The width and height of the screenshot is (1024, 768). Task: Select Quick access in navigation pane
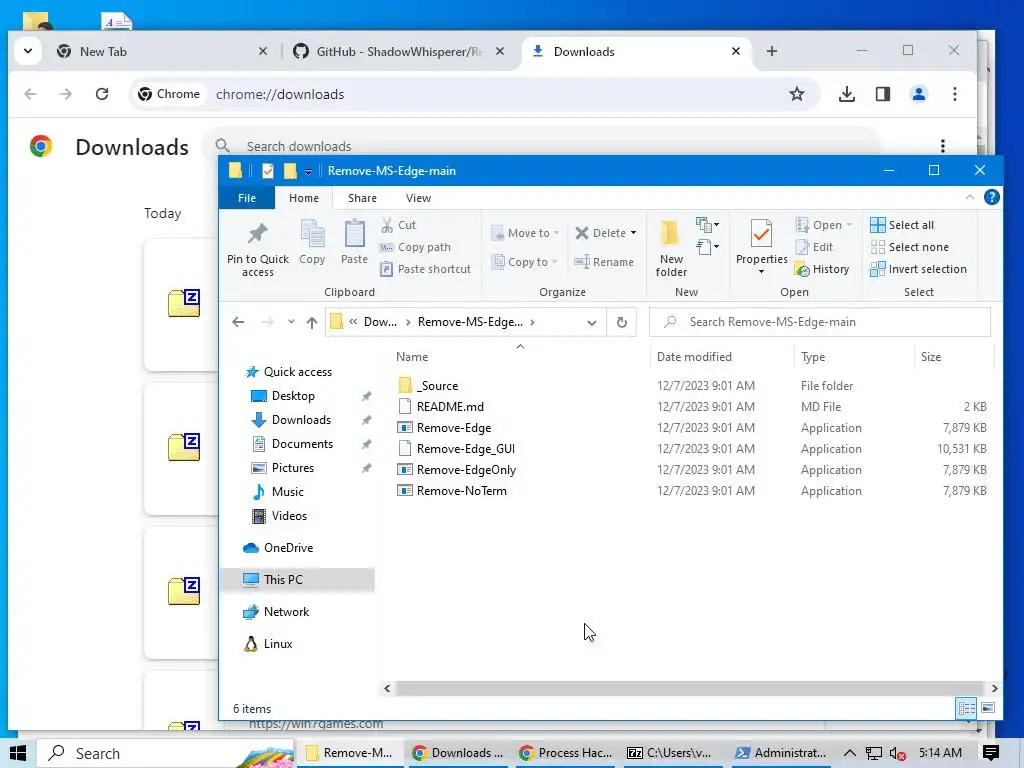[298, 372]
